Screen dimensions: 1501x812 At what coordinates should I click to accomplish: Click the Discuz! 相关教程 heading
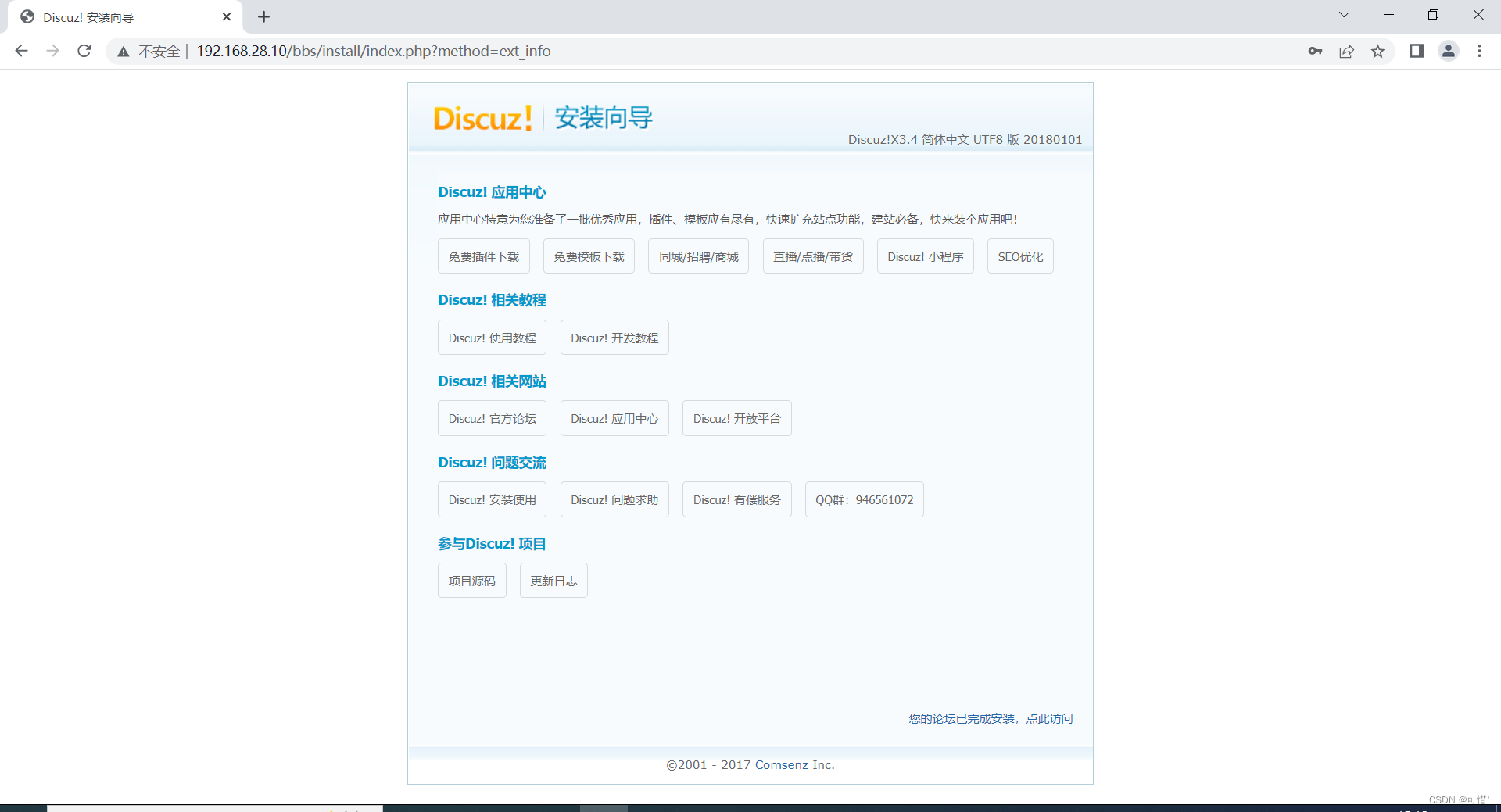492,300
